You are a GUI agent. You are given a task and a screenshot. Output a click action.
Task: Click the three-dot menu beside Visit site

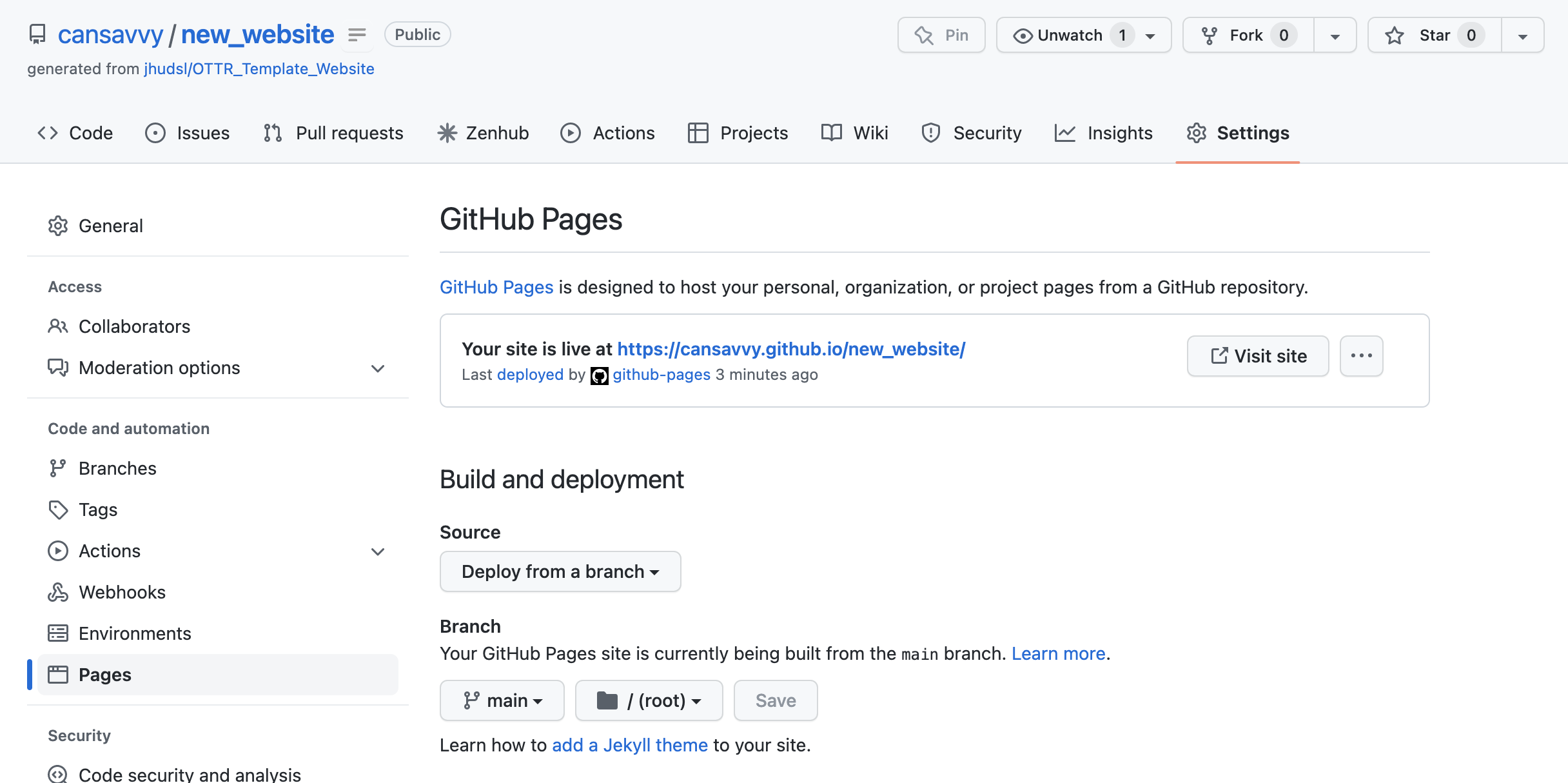1361,356
